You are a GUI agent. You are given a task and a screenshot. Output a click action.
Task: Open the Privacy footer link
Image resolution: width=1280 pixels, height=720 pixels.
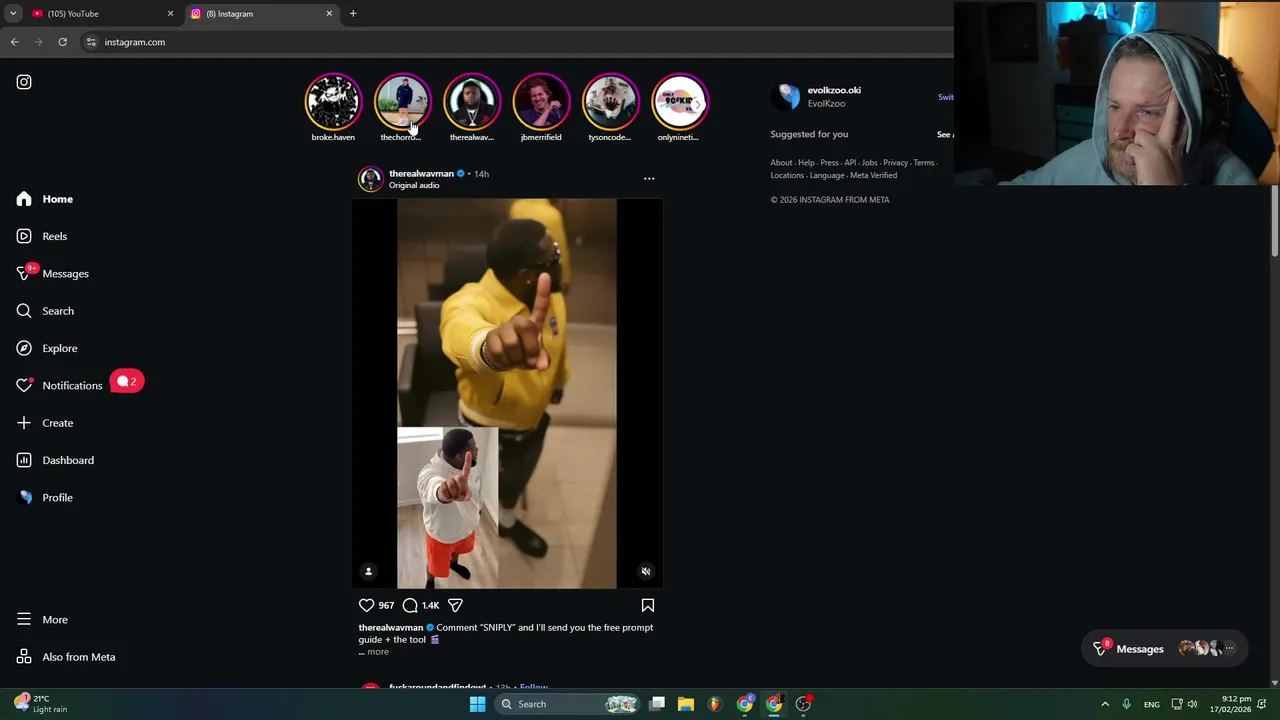pos(896,163)
